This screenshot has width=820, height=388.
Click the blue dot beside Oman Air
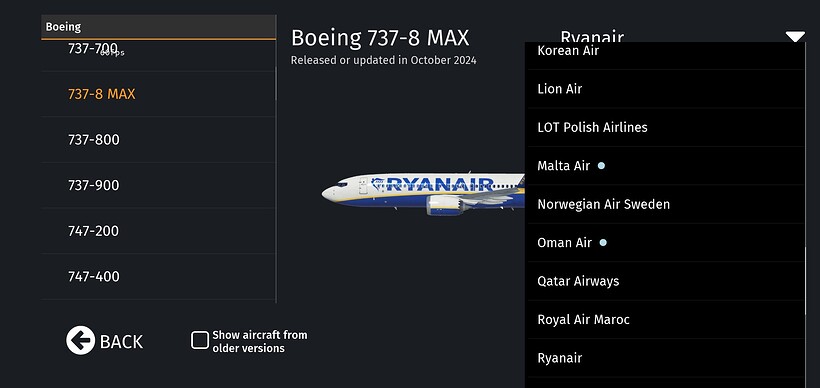[603, 243]
